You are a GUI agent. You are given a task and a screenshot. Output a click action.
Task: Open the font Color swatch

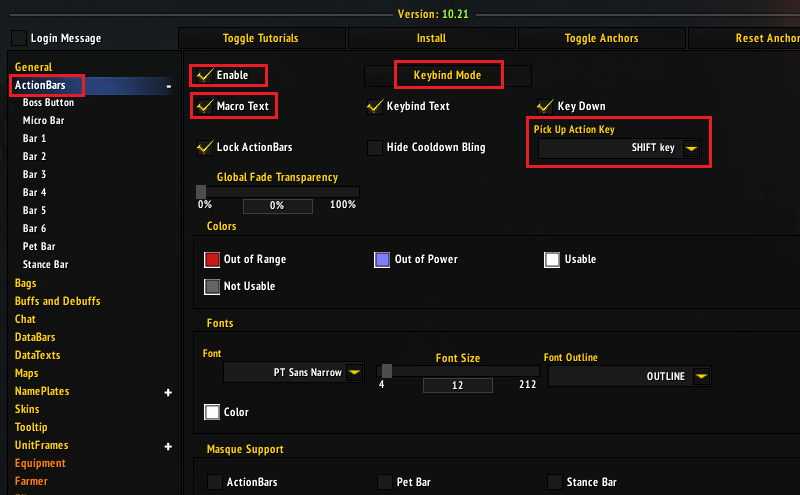tap(212, 412)
